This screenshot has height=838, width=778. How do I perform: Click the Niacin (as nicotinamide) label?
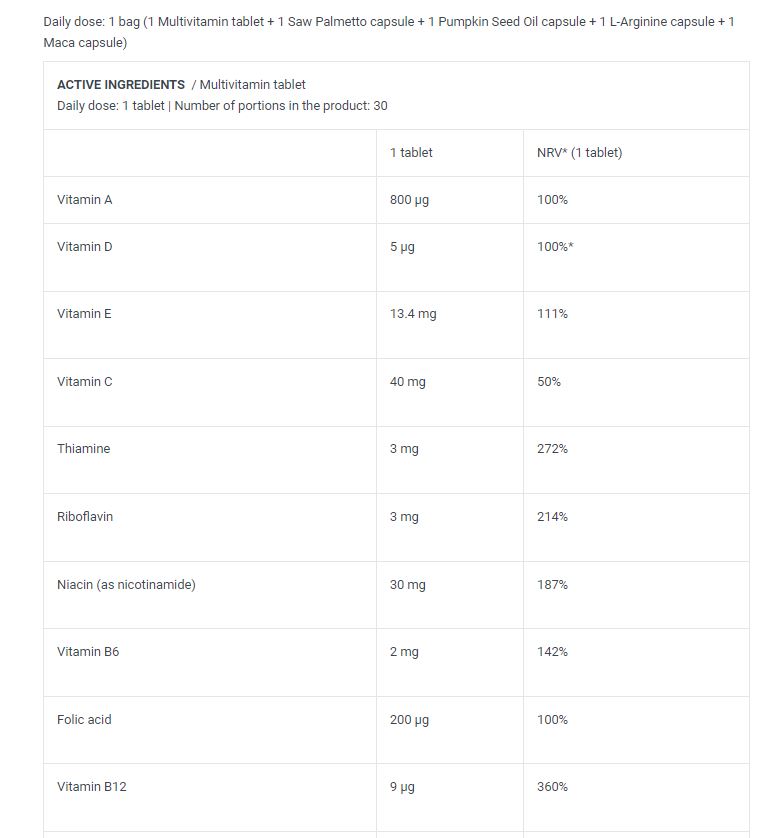tap(126, 585)
